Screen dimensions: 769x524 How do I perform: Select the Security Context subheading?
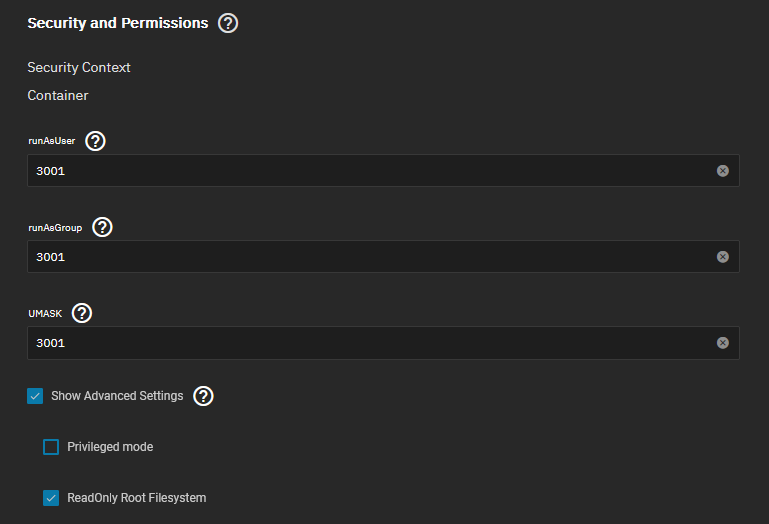point(79,68)
